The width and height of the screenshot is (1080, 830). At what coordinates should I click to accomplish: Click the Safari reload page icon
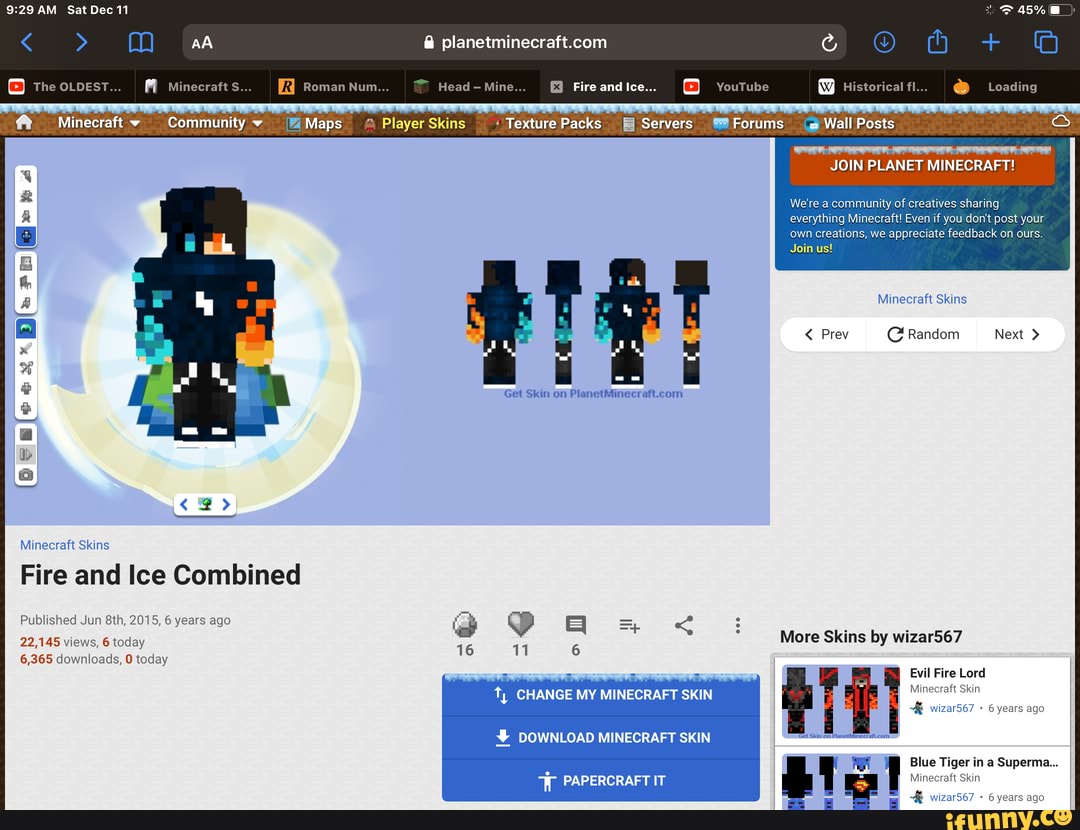point(828,43)
